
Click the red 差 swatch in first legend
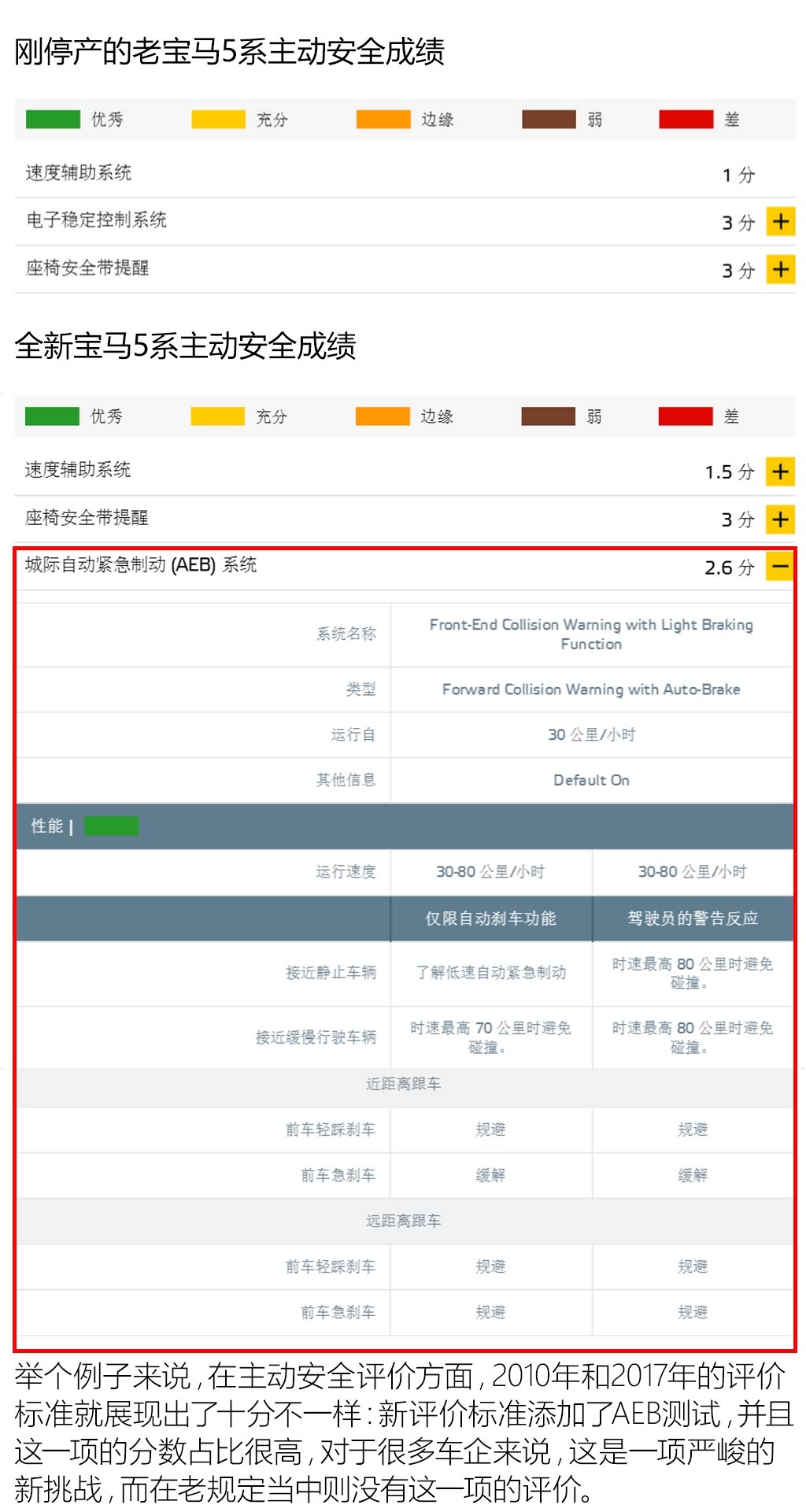(x=686, y=120)
